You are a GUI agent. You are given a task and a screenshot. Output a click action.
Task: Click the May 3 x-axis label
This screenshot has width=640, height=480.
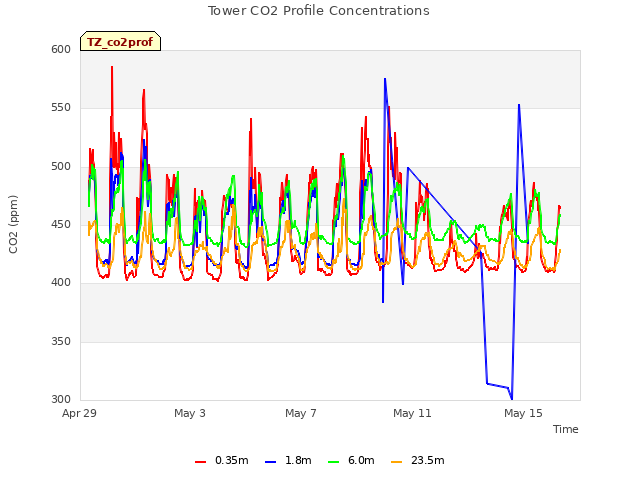click(x=190, y=413)
